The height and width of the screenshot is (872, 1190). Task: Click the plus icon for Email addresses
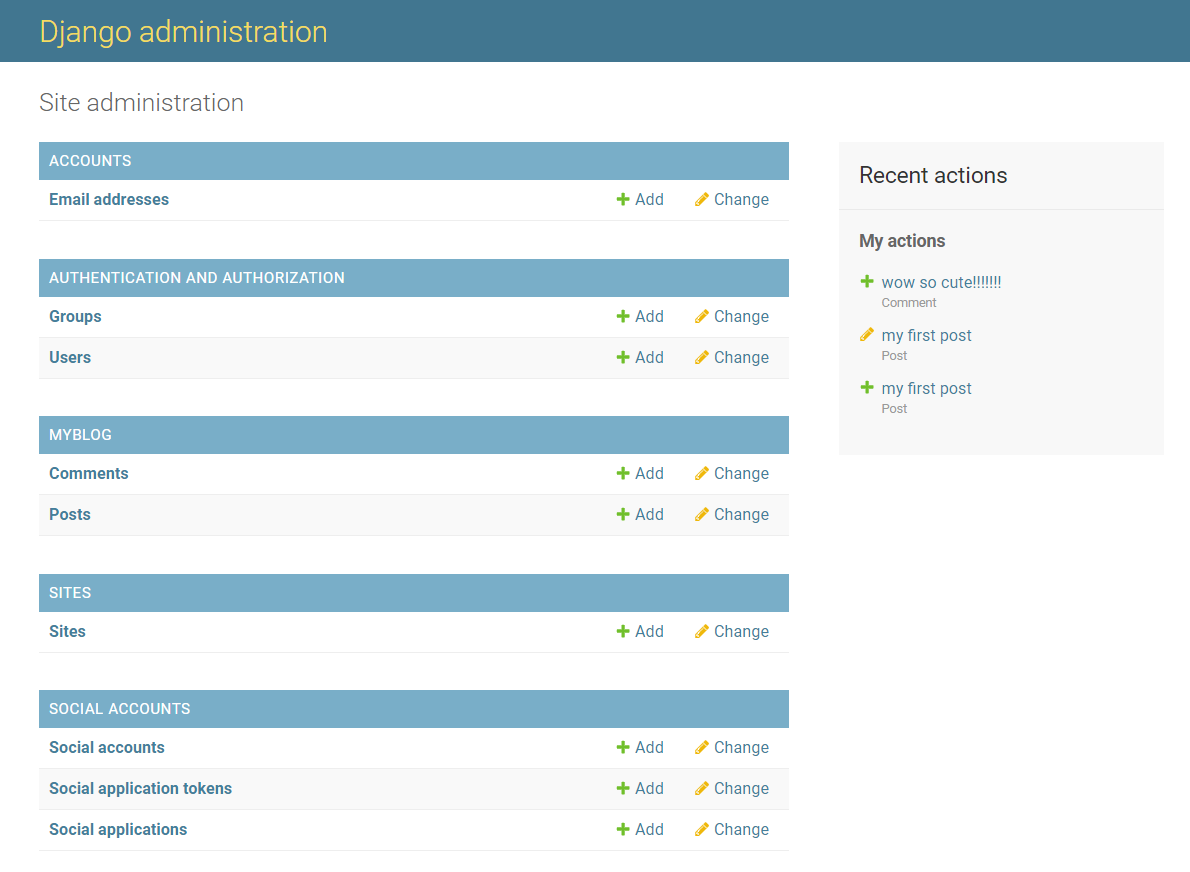(623, 200)
